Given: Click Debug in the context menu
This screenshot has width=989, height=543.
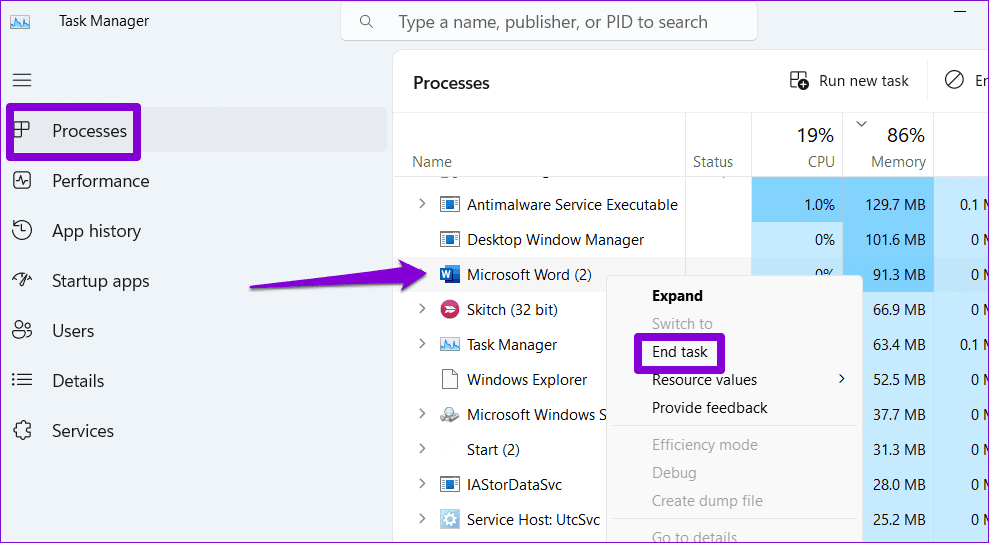Looking at the screenshot, I should pyautogui.click(x=674, y=473).
